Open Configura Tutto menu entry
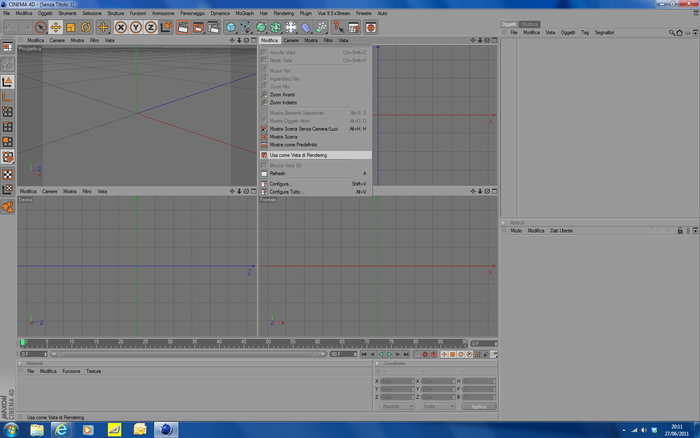 [315, 192]
